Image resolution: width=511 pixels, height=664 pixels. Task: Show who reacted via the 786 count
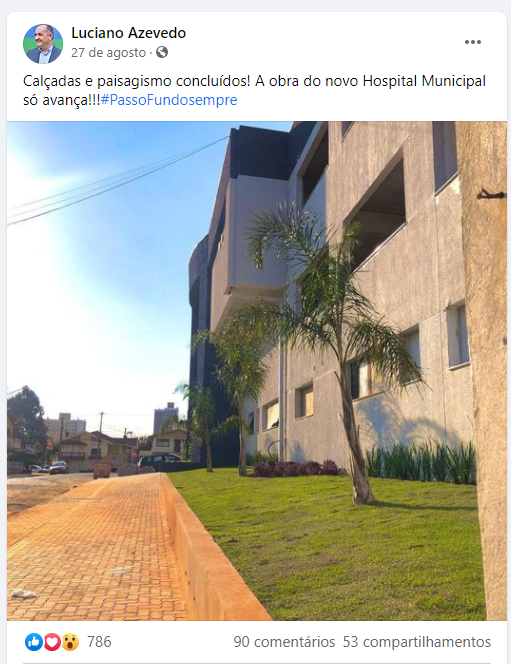click(99, 642)
